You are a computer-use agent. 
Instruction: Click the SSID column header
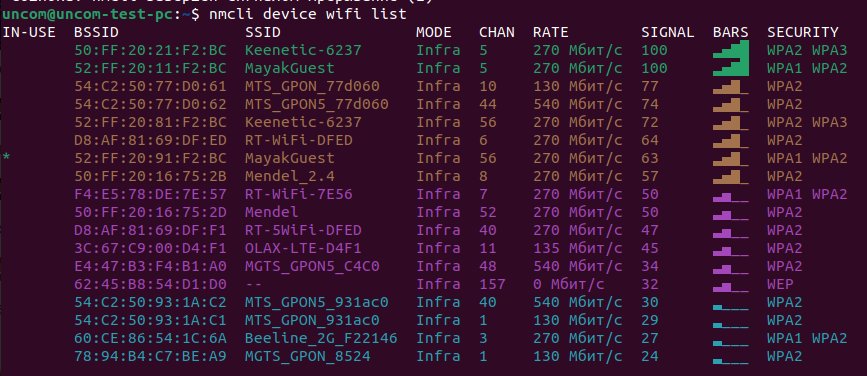(x=263, y=32)
